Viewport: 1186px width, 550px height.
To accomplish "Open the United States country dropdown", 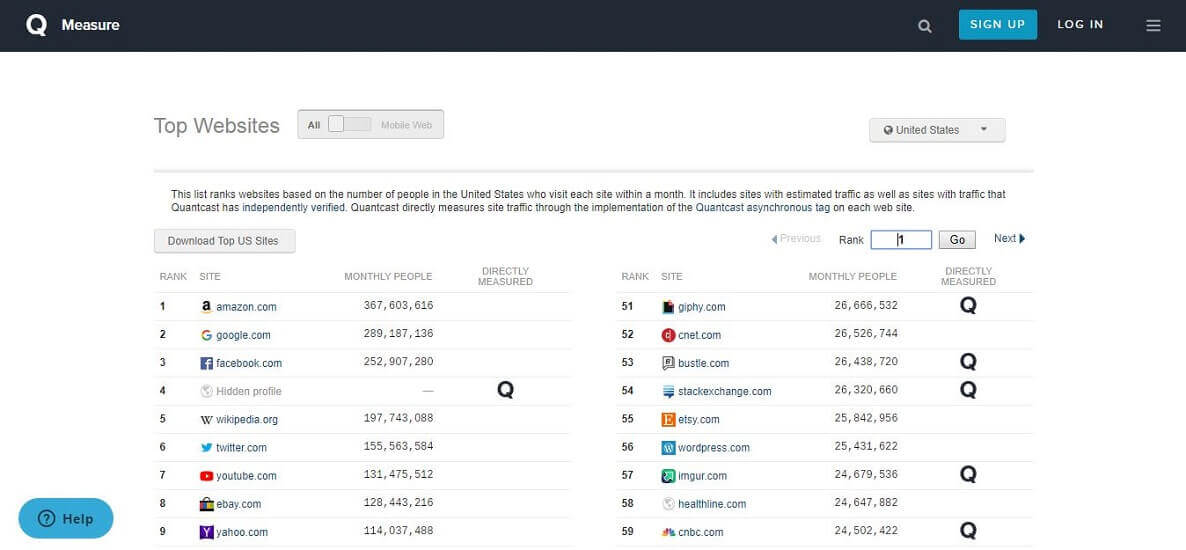I will pos(936,130).
